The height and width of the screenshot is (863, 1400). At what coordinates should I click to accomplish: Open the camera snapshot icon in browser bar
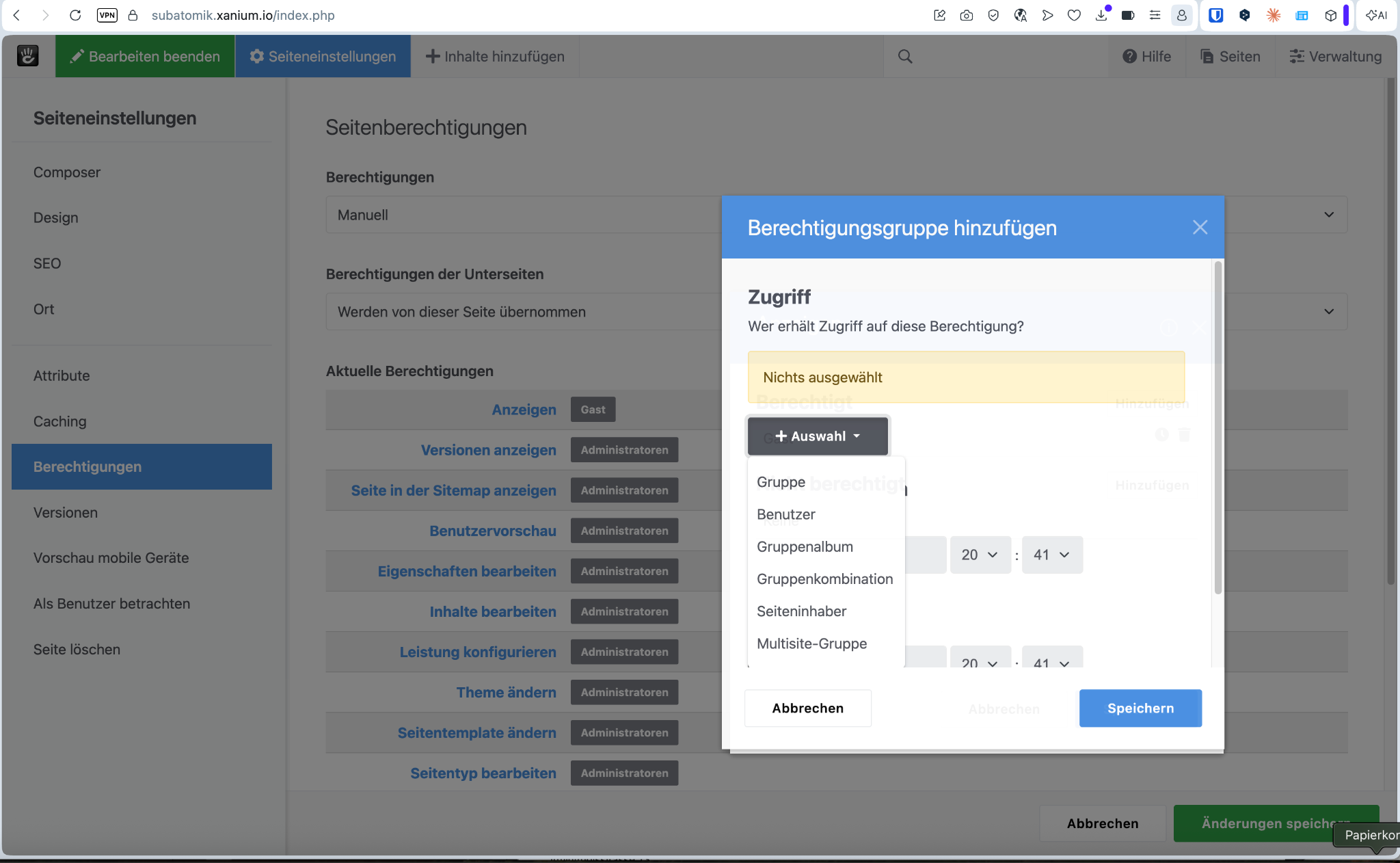[966, 15]
